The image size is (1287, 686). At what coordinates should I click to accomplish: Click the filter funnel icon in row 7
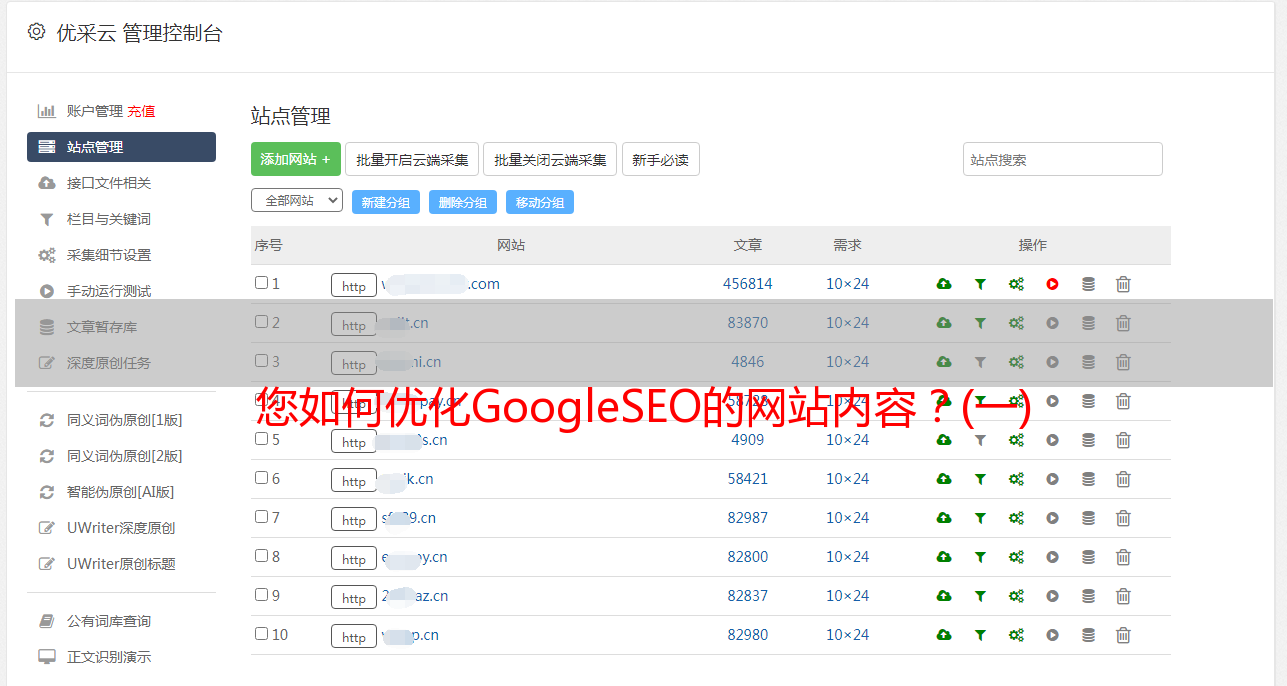click(980, 518)
